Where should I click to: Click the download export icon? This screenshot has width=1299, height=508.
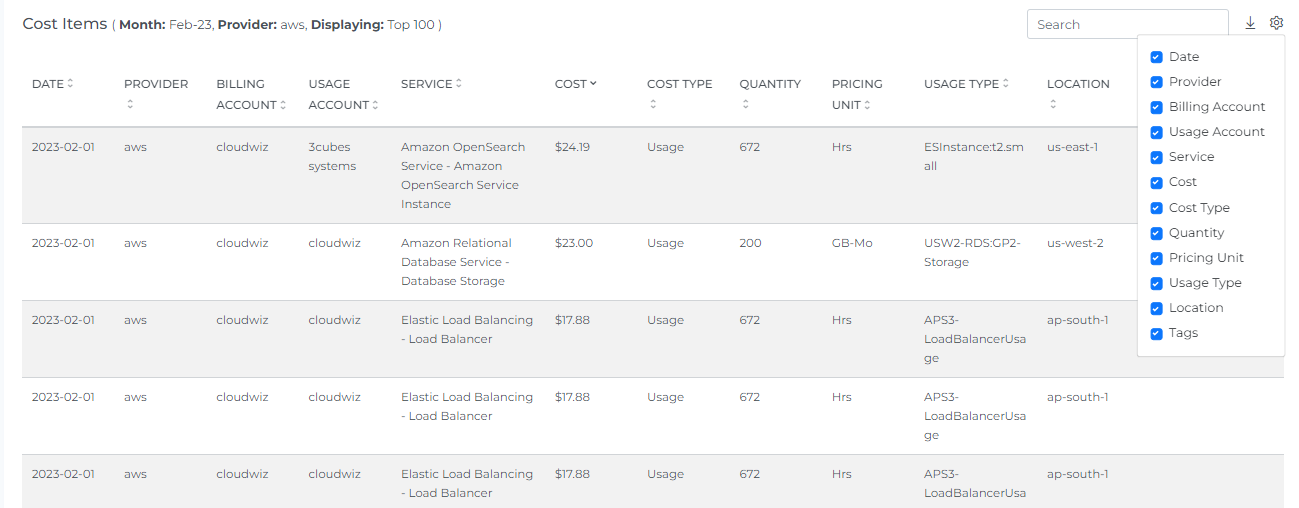[x=1250, y=23]
